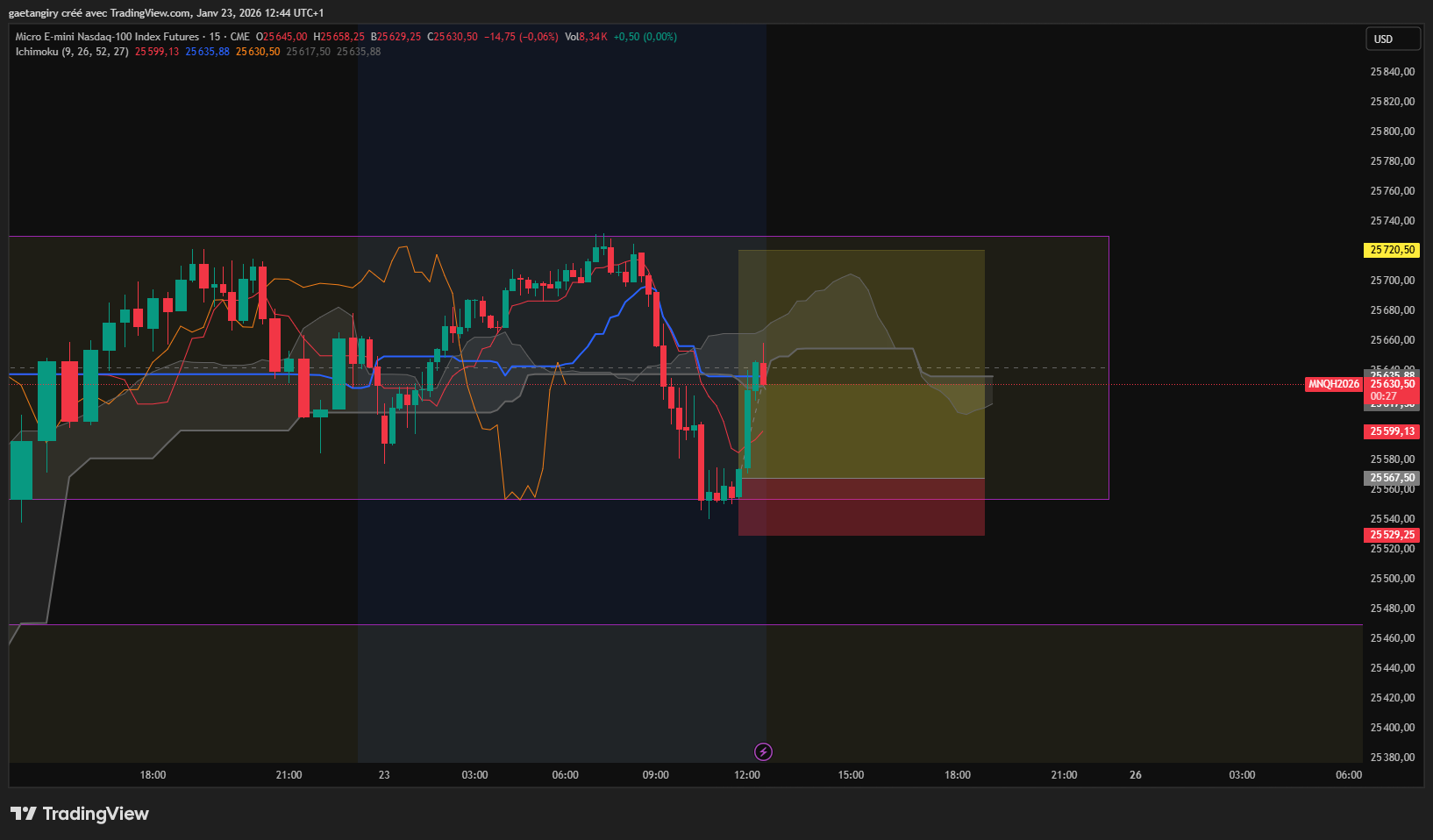Image resolution: width=1433 pixels, height=840 pixels.
Task: Click the red 25599,13 Ichimoku legend value
Action: (x=157, y=52)
